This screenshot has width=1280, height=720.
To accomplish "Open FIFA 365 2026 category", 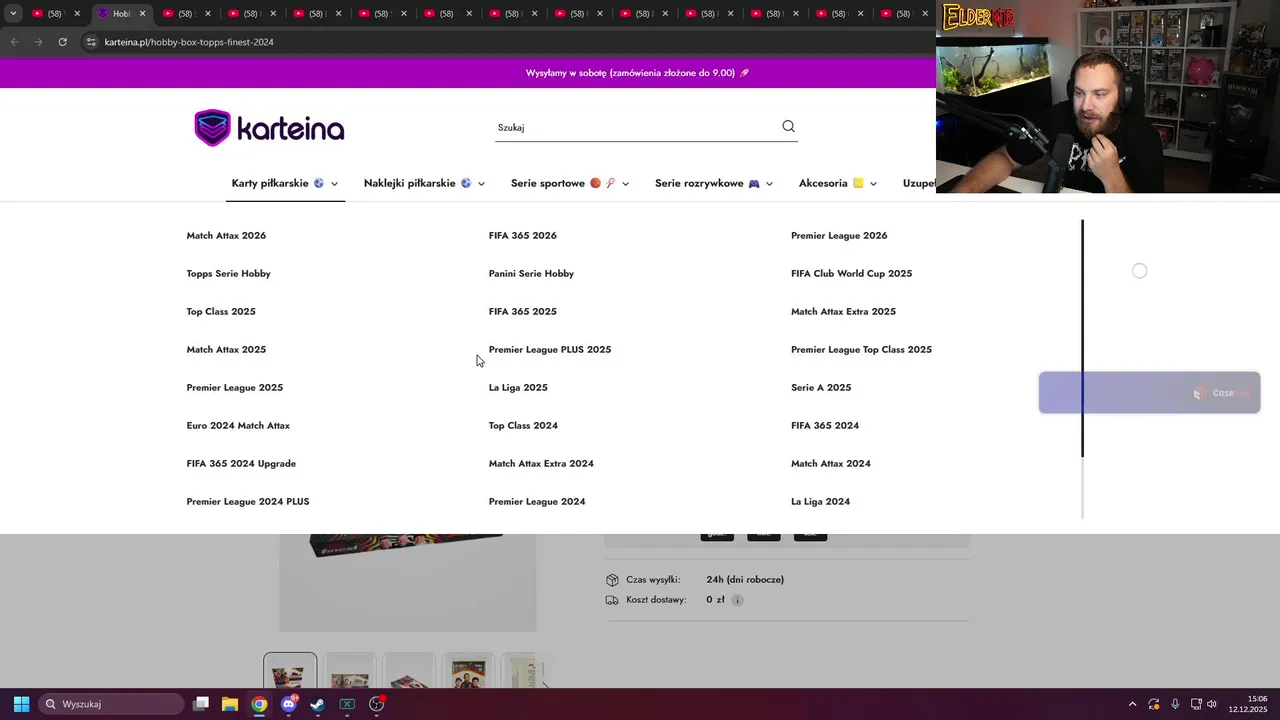I will pyautogui.click(x=522, y=236).
